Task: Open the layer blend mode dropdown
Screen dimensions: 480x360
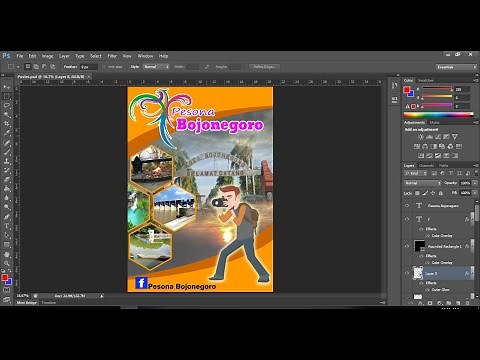Action: pos(422,183)
